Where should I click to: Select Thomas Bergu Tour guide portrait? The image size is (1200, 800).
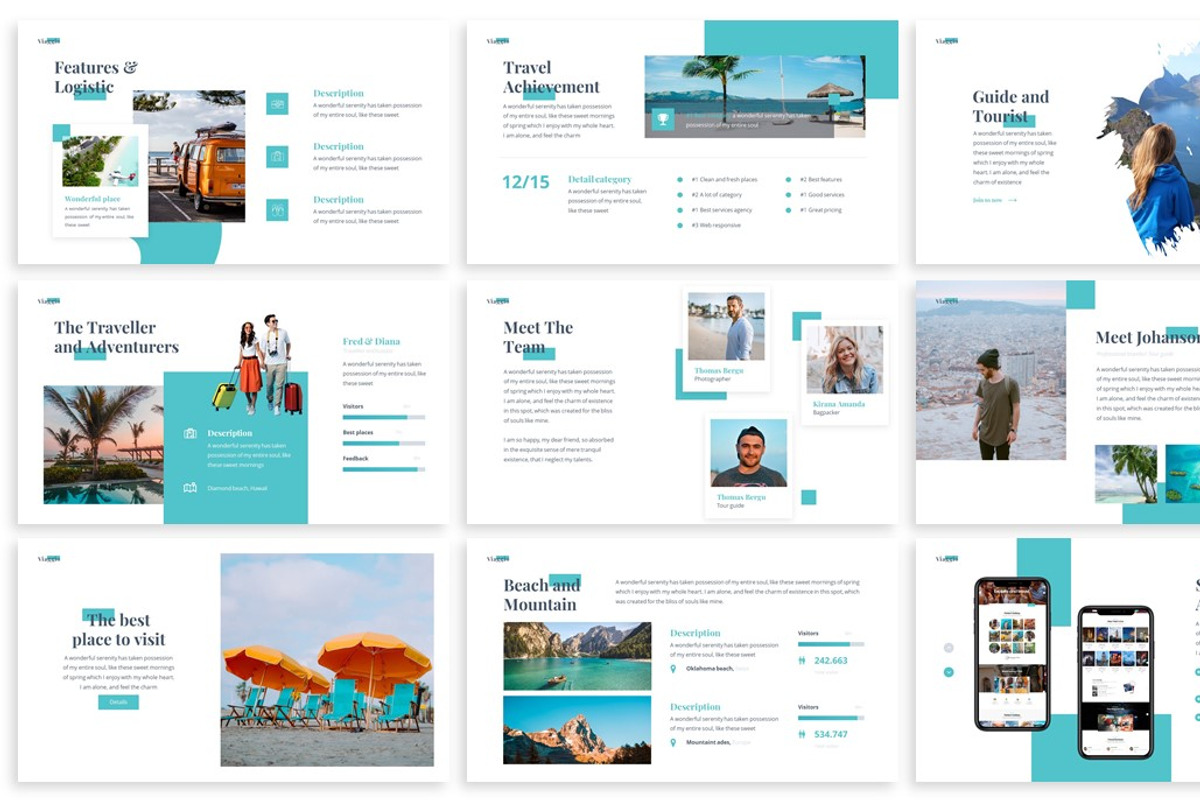749,453
